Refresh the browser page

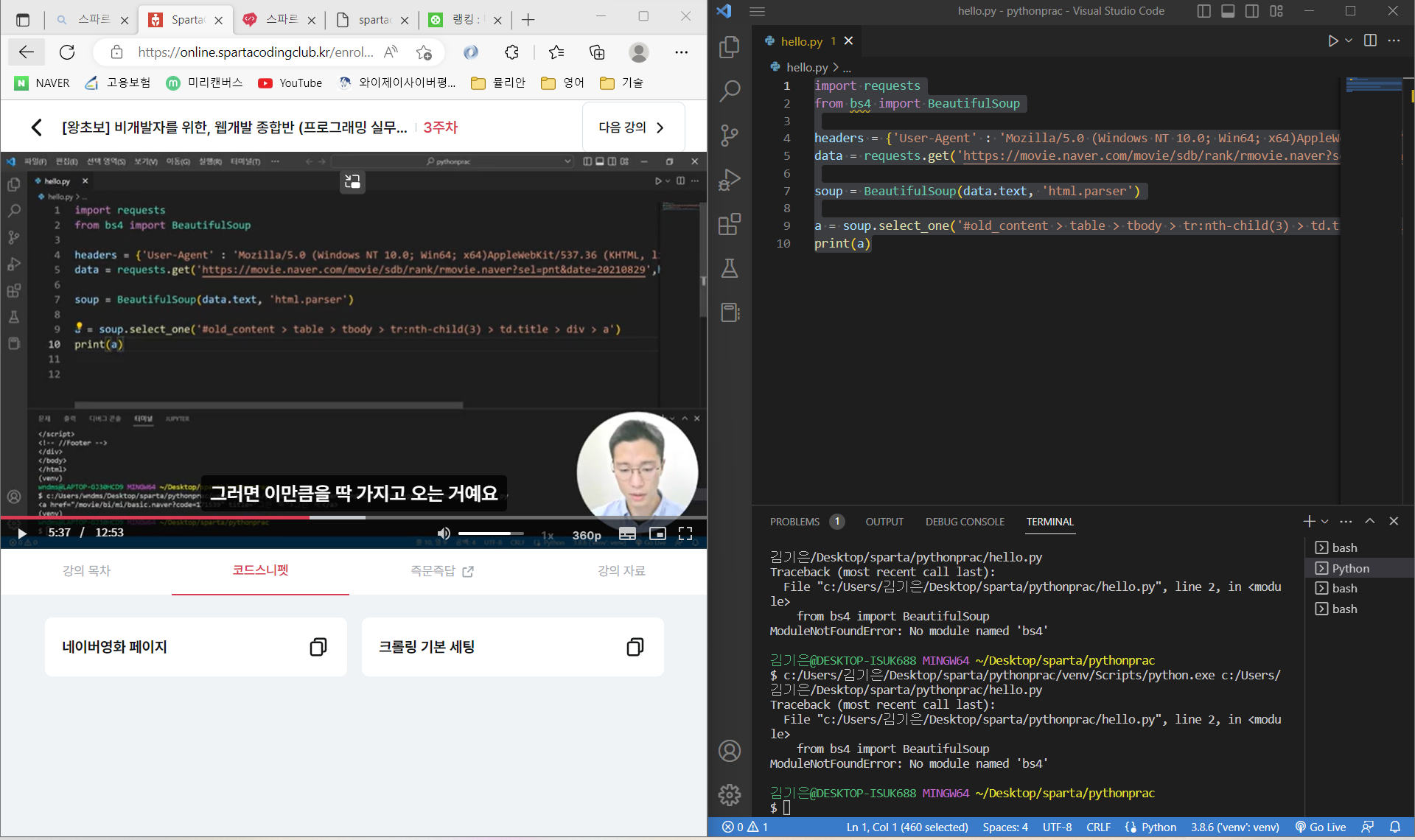67,52
